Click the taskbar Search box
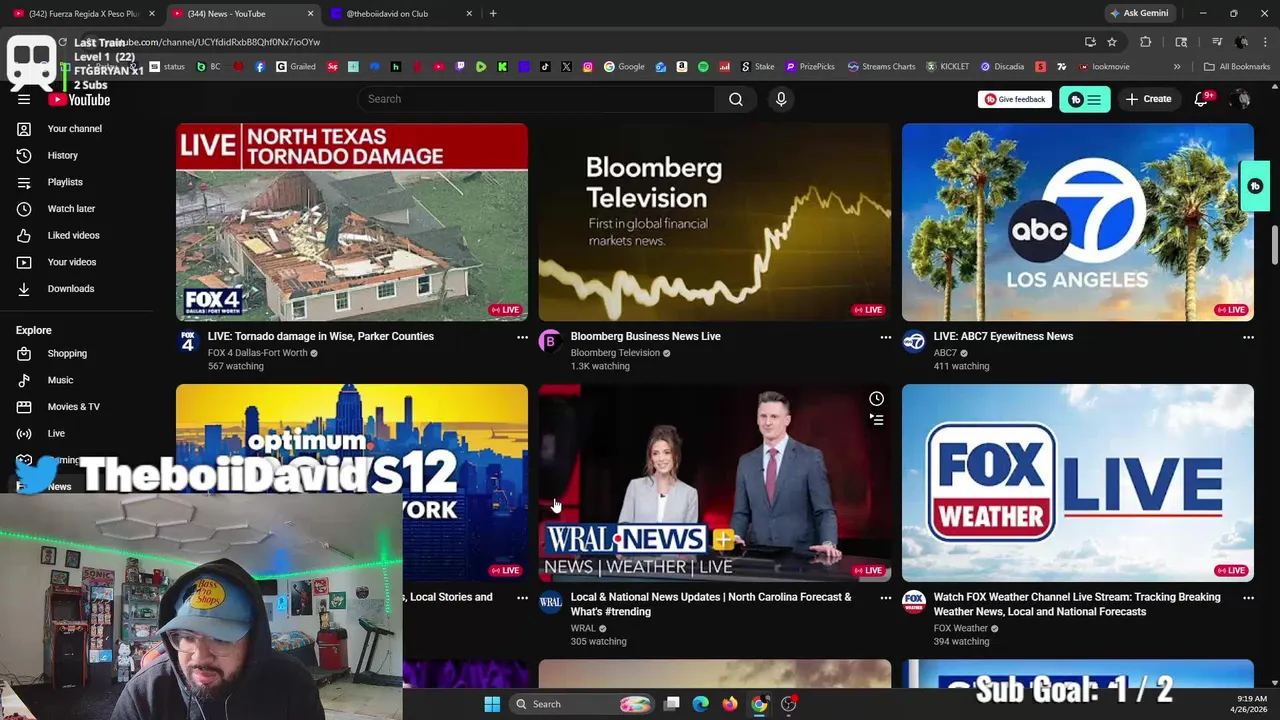1280x720 pixels. tap(583, 704)
